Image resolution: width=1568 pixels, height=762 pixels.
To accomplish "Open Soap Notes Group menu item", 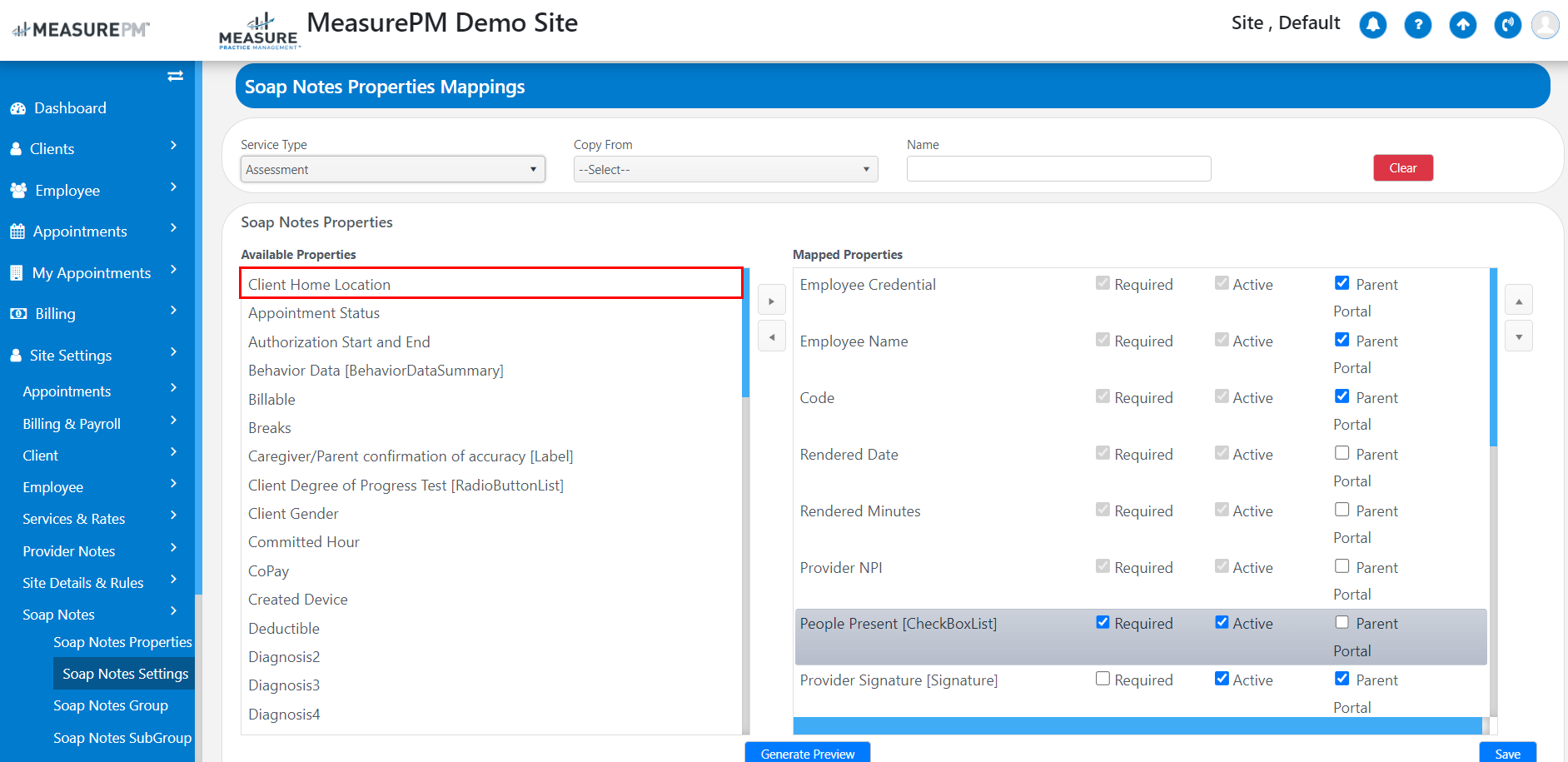I will 111,705.
